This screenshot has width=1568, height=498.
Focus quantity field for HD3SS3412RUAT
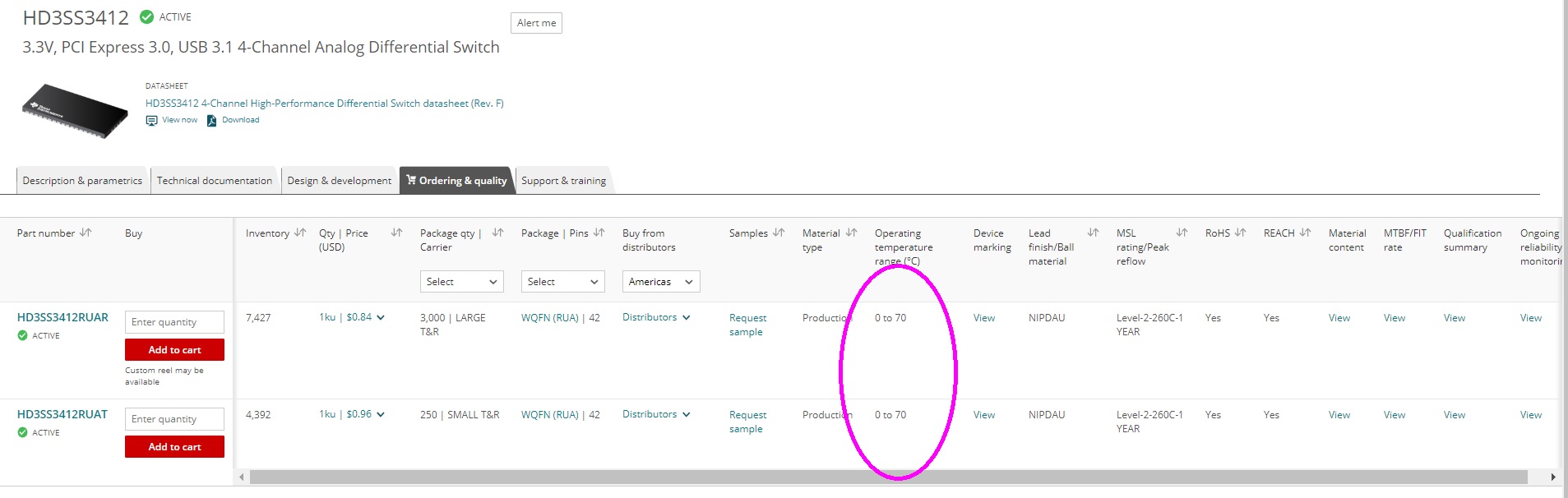click(x=174, y=419)
